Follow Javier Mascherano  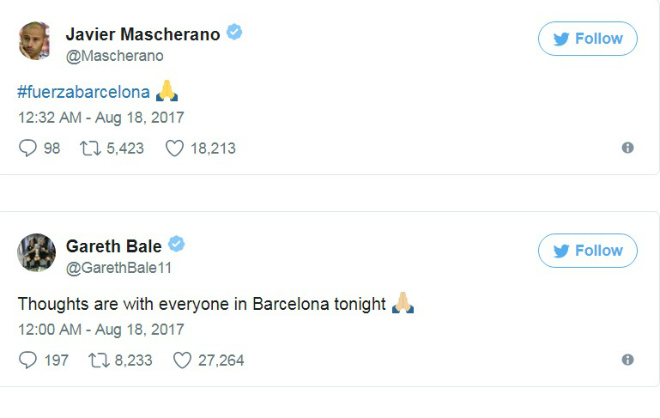pyautogui.click(x=587, y=39)
